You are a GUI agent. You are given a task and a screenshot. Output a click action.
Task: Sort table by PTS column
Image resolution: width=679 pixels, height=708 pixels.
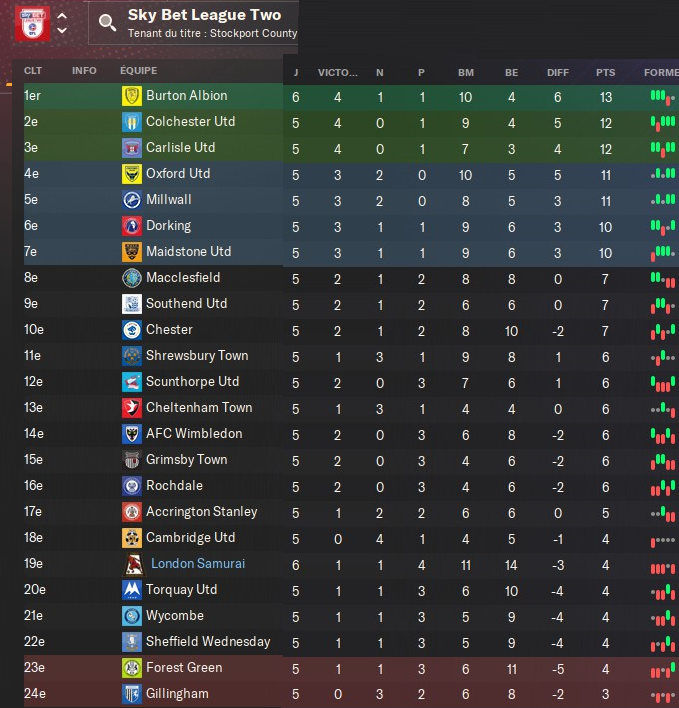click(x=605, y=72)
